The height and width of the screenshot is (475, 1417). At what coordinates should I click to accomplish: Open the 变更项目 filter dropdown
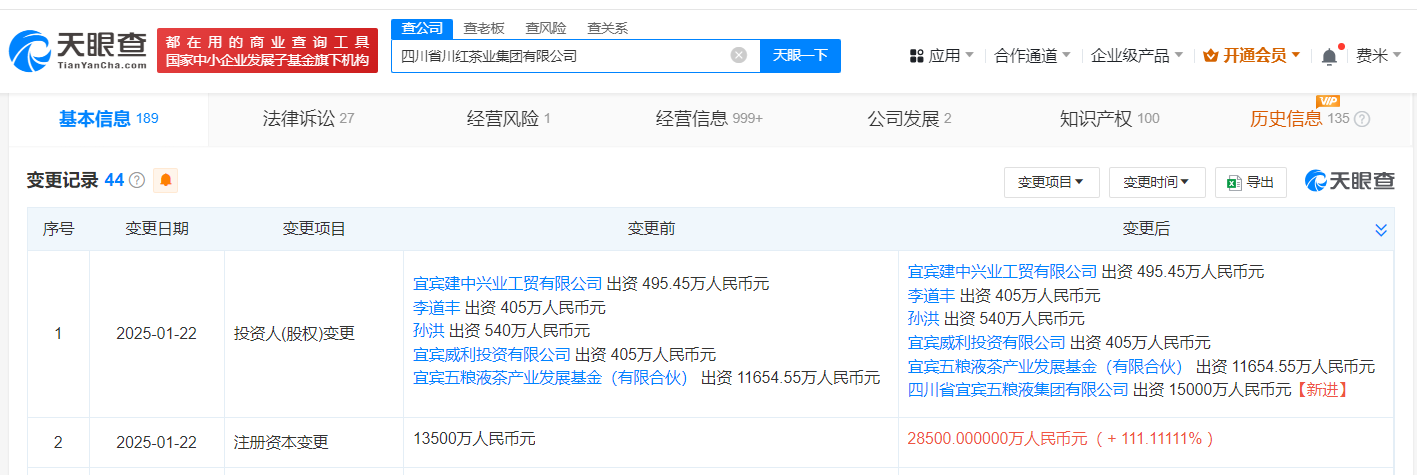tap(1051, 182)
